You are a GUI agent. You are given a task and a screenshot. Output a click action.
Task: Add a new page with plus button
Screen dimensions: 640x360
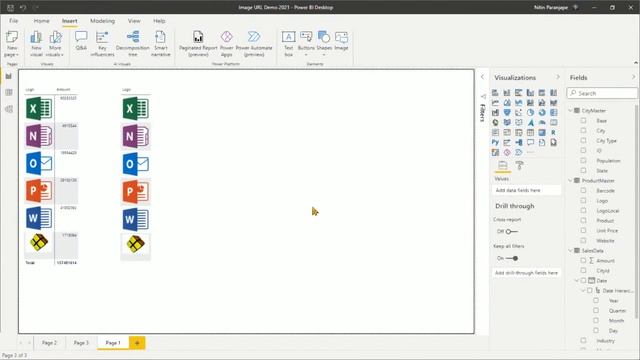tap(137, 343)
